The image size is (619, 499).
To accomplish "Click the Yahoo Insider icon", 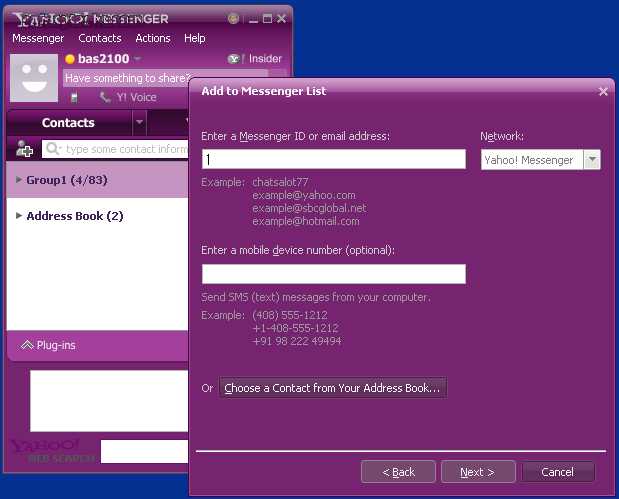I will pos(234,59).
